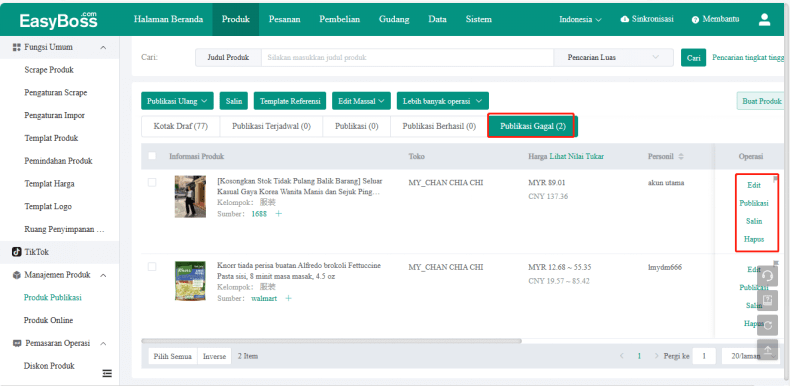Viewport: 791px width, 386px height.
Task: Click the Cari search button
Action: click(x=694, y=58)
